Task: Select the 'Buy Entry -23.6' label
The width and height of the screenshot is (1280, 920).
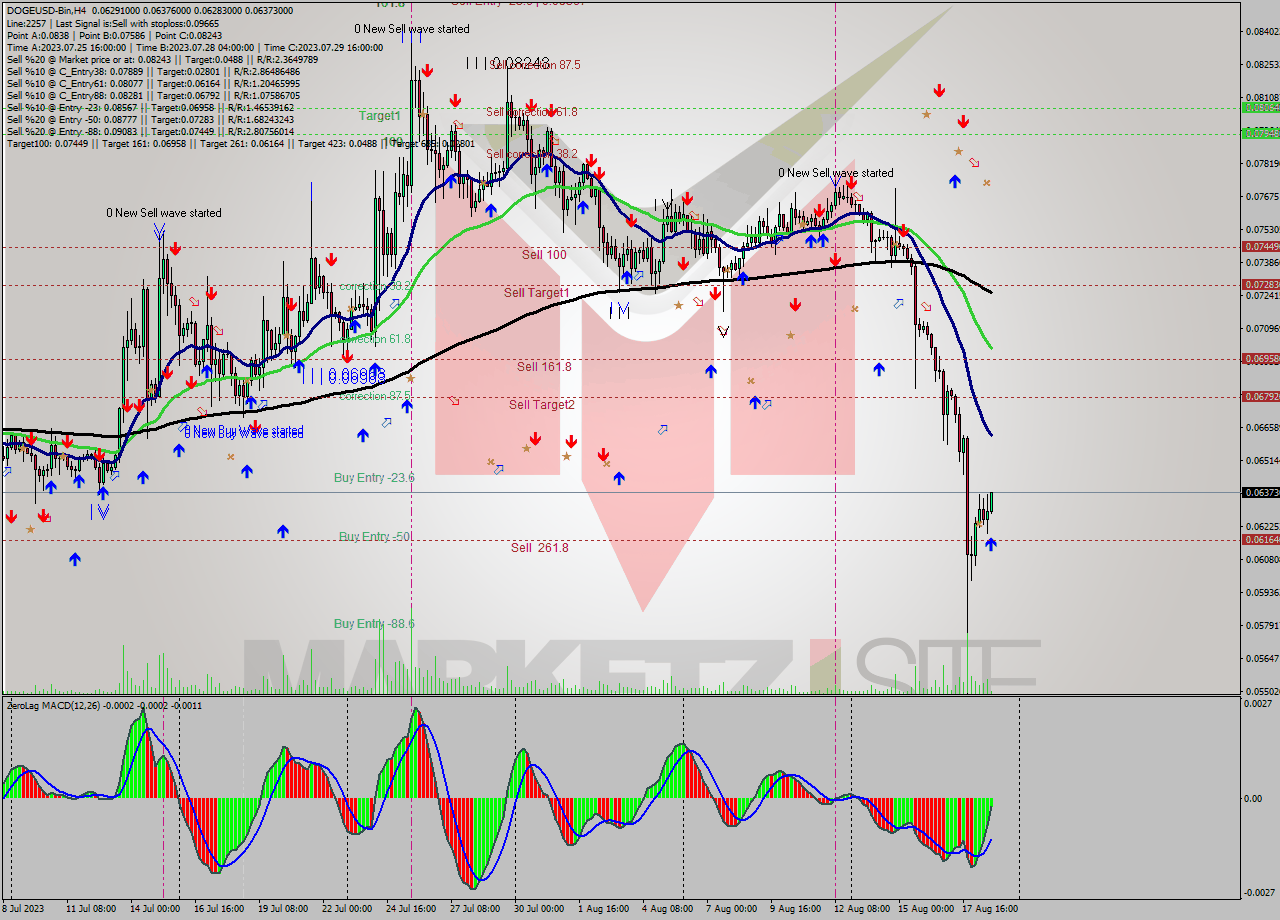Action: tap(374, 478)
